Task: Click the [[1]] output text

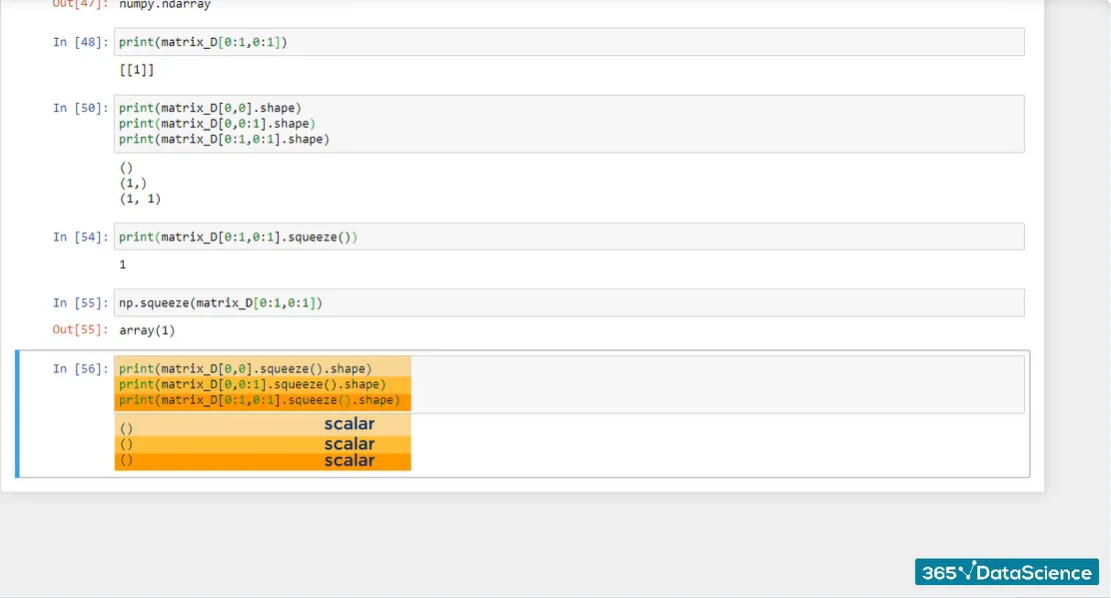Action: click(x=136, y=70)
